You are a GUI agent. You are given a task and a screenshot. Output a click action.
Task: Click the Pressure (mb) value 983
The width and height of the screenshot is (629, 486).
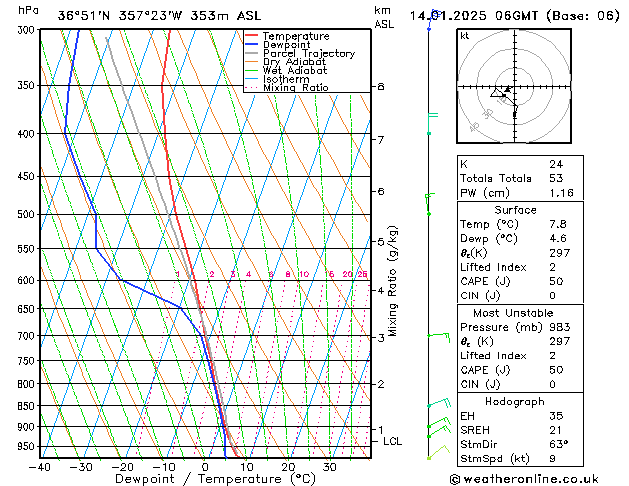point(560,327)
